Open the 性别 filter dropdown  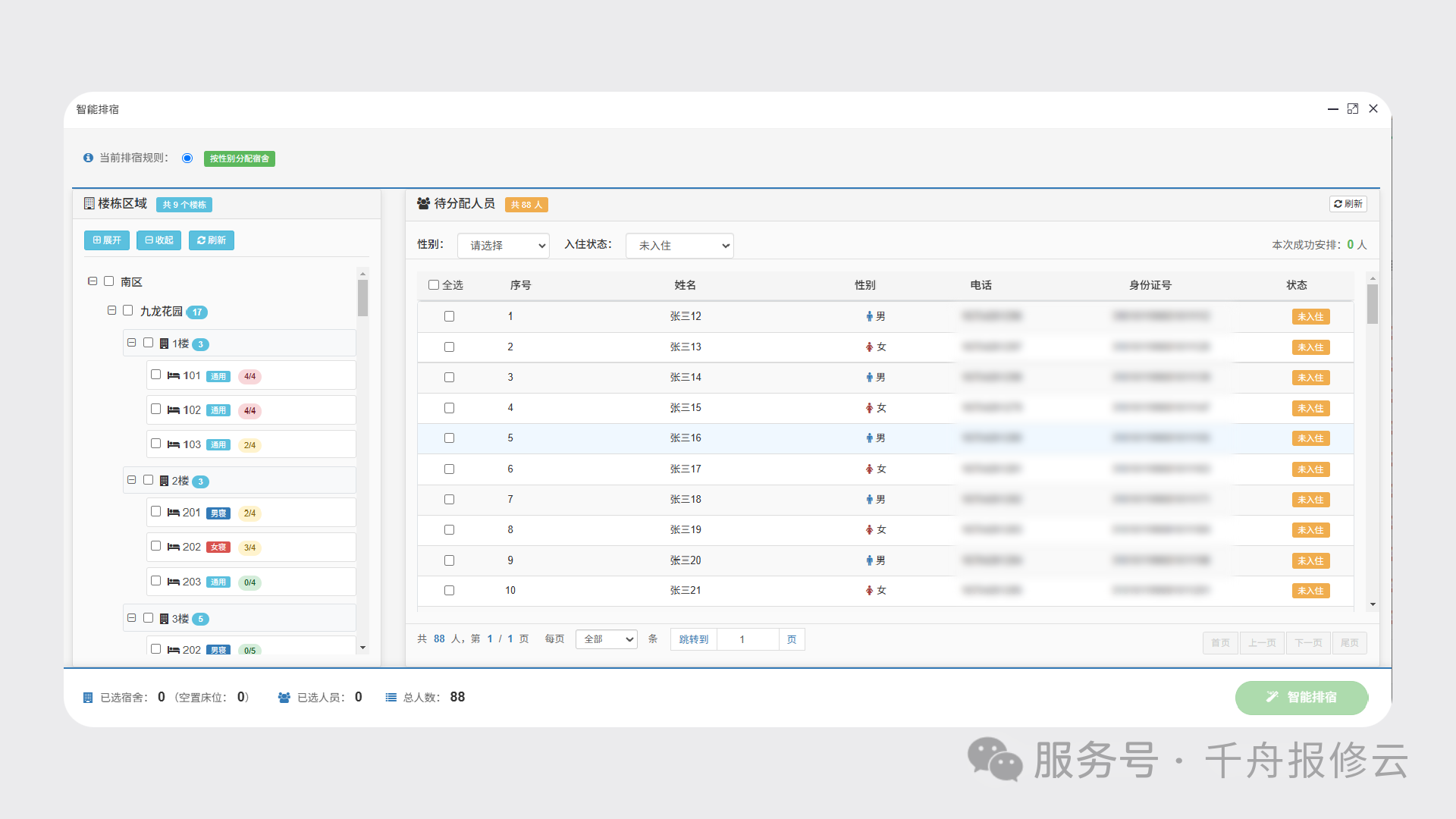tap(503, 246)
